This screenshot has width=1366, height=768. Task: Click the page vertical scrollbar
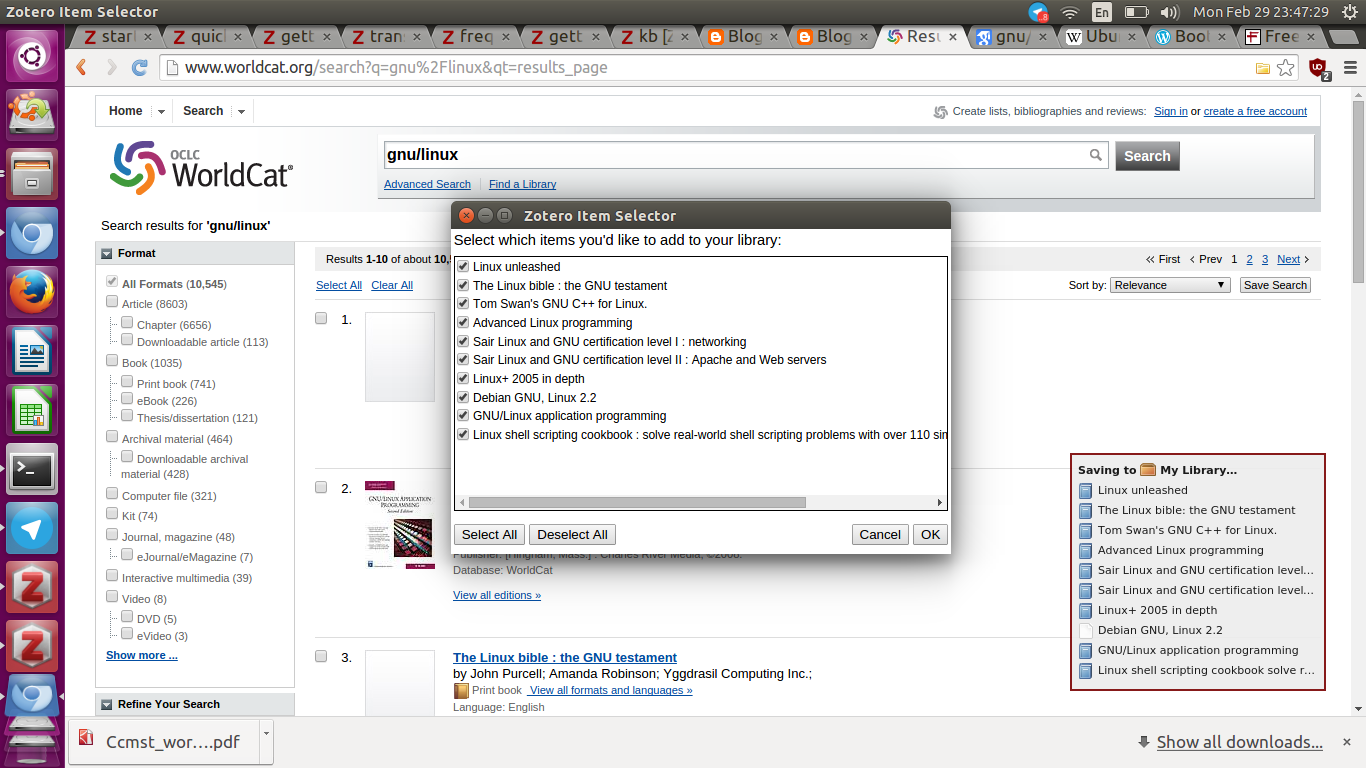pos(1357,190)
